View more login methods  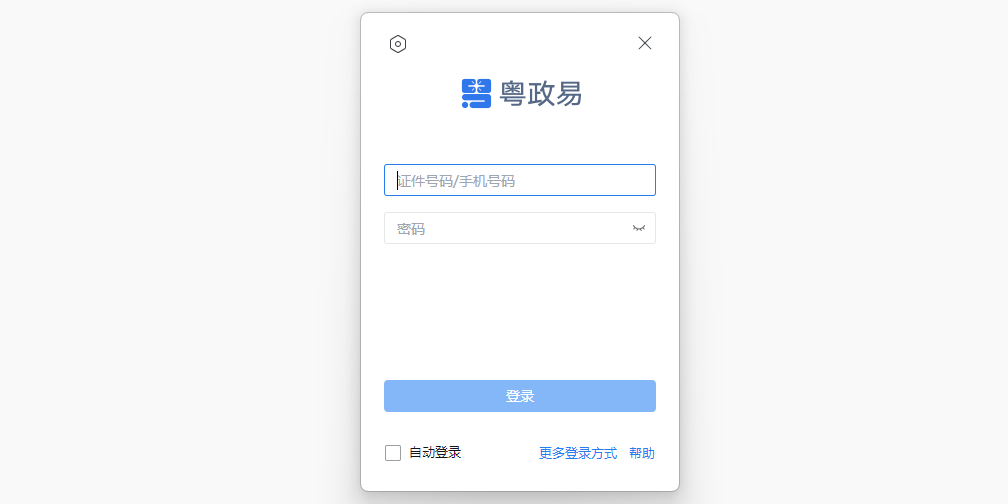pyautogui.click(x=578, y=453)
